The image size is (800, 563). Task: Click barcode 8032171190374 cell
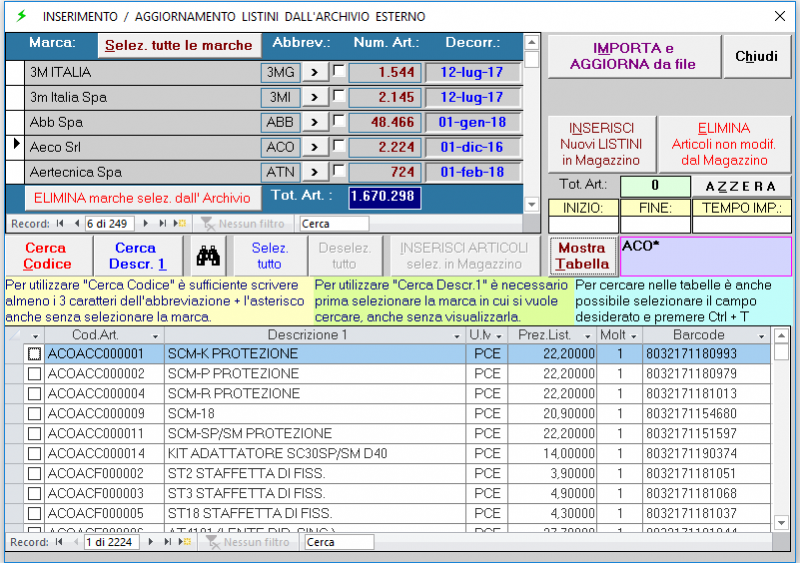(x=706, y=453)
